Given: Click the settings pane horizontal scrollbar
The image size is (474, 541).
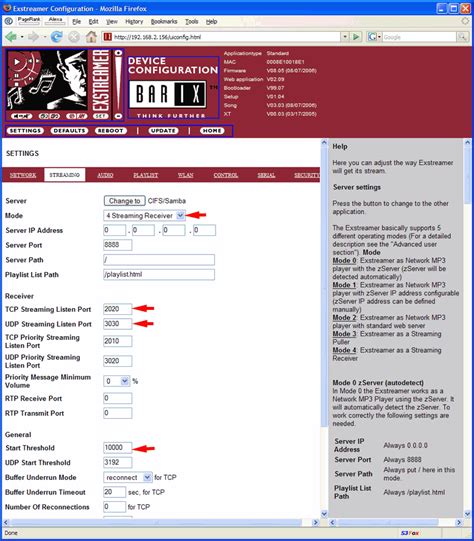Looking at the screenshot, I should (x=161, y=522).
